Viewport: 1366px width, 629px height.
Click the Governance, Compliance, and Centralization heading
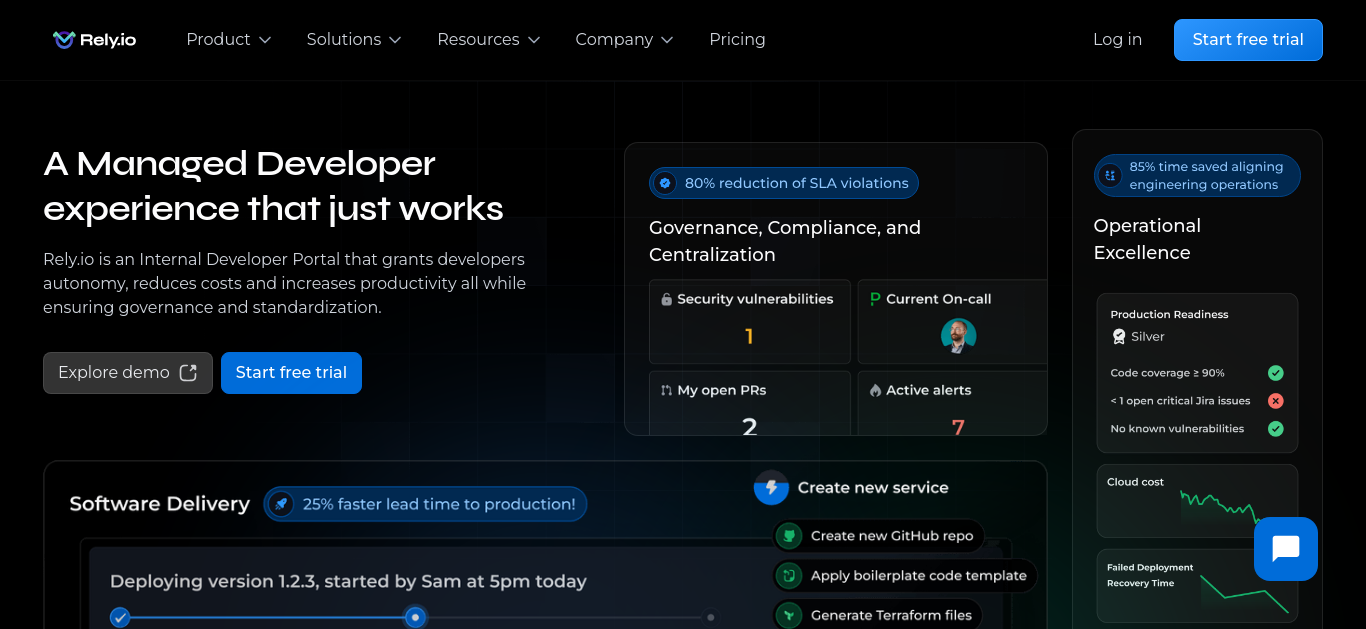pos(785,241)
